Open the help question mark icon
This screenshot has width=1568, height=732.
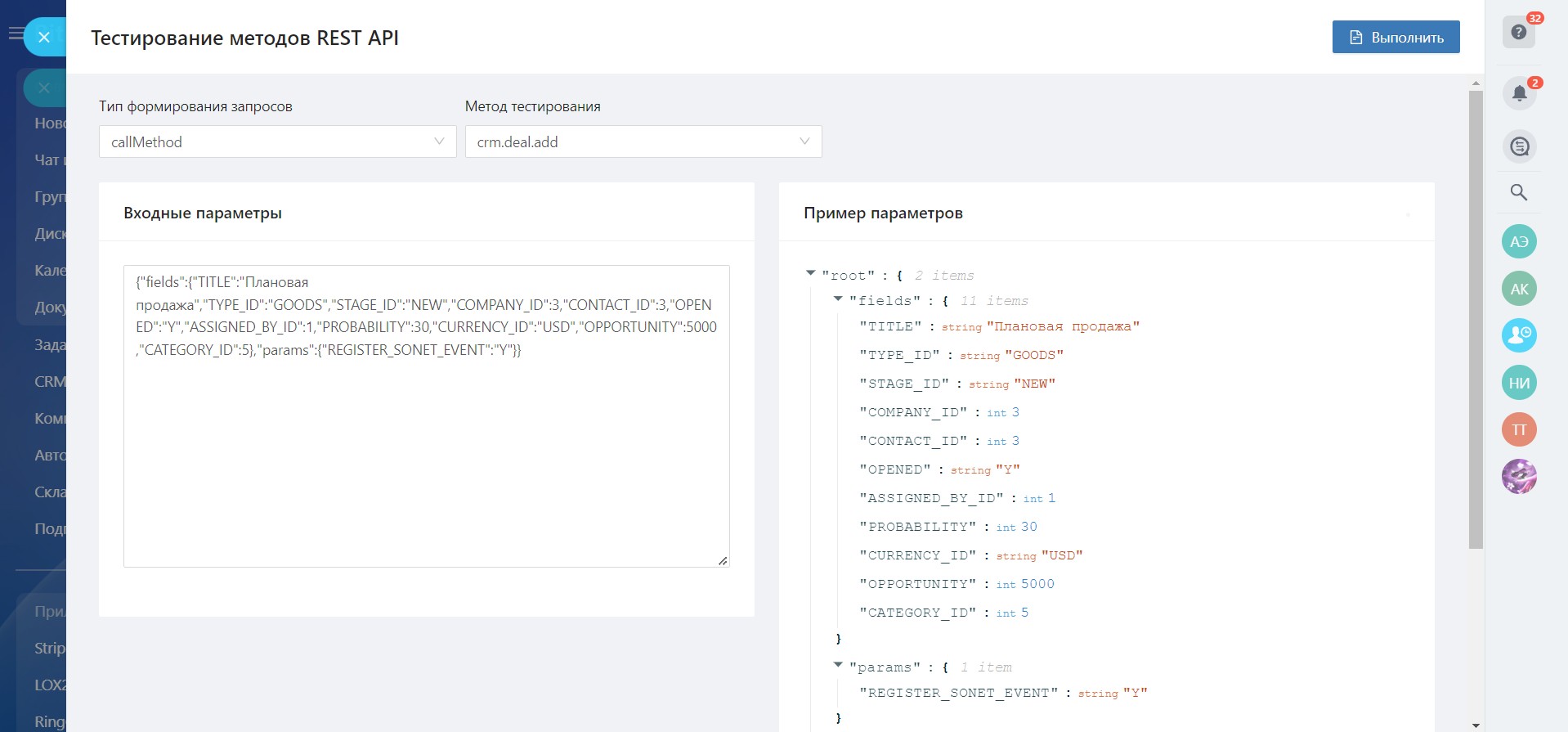(1518, 32)
